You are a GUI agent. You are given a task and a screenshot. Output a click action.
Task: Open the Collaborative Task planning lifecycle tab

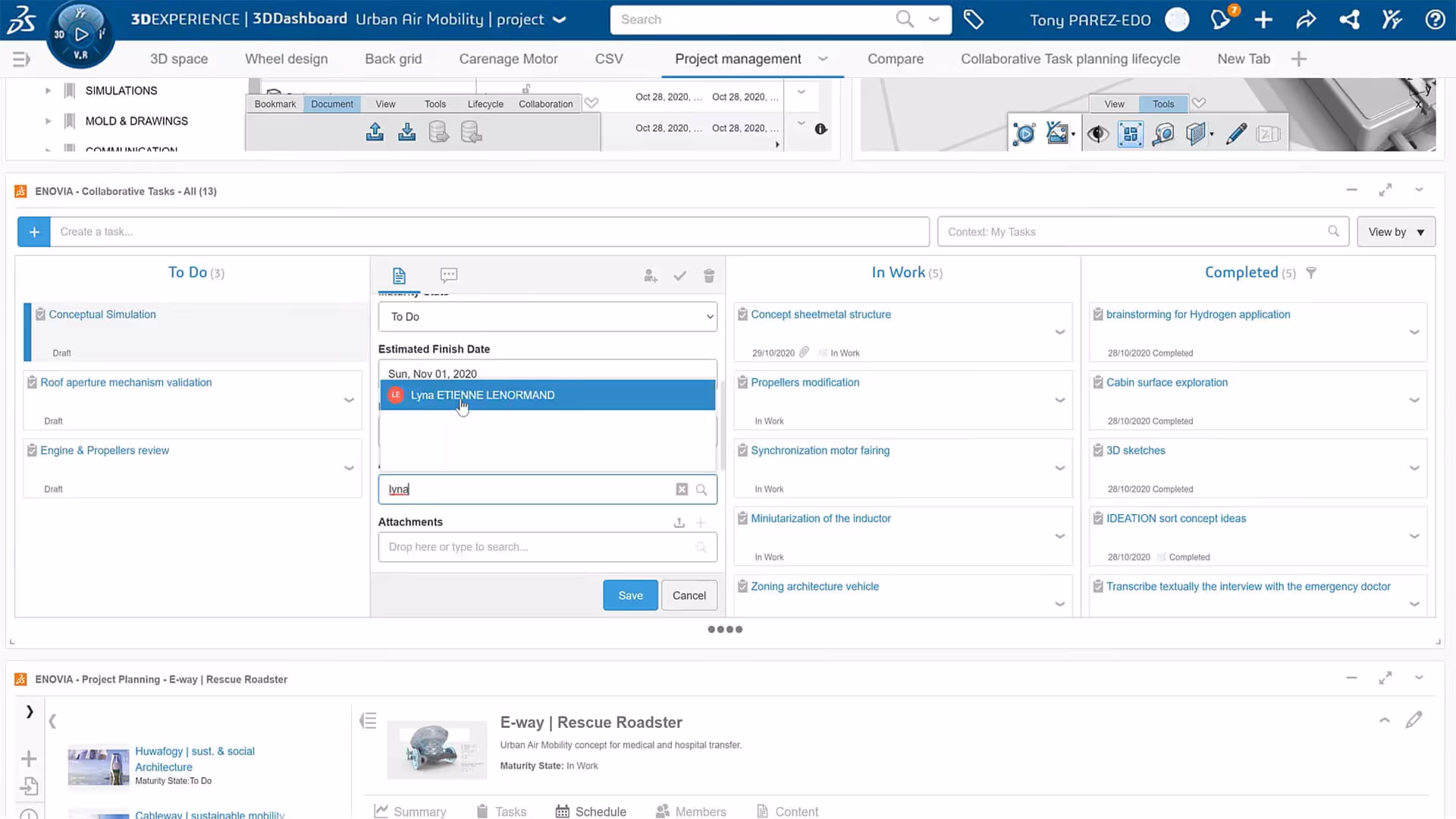pyautogui.click(x=1071, y=59)
